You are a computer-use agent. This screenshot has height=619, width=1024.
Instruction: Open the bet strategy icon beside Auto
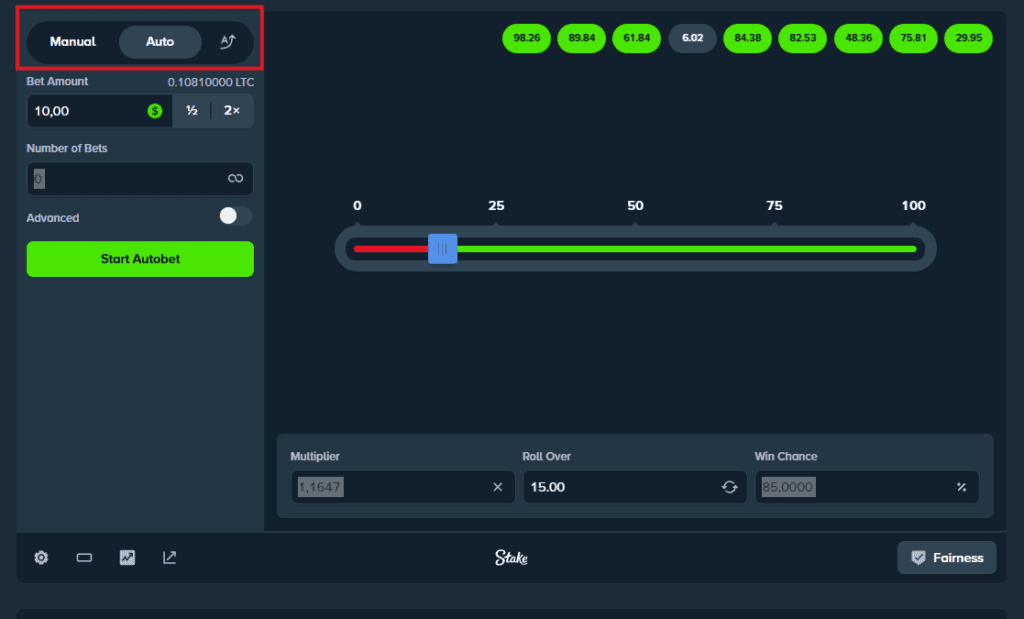pyautogui.click(x=228, y=42)
